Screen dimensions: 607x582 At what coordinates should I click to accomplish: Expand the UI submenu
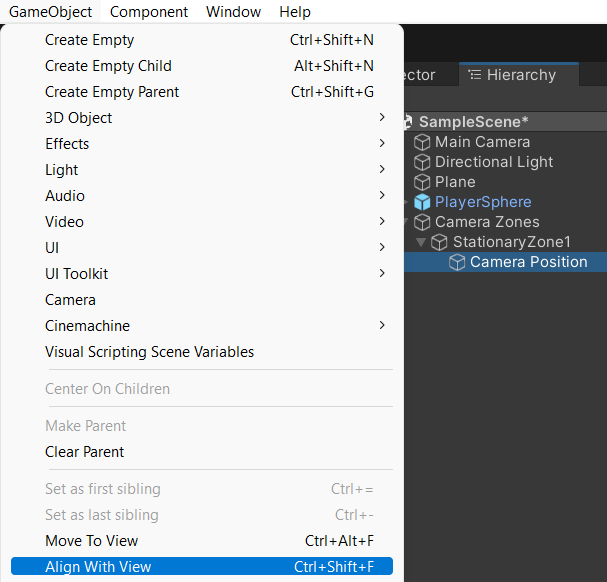pyautogui.click(x=202, y=247)
